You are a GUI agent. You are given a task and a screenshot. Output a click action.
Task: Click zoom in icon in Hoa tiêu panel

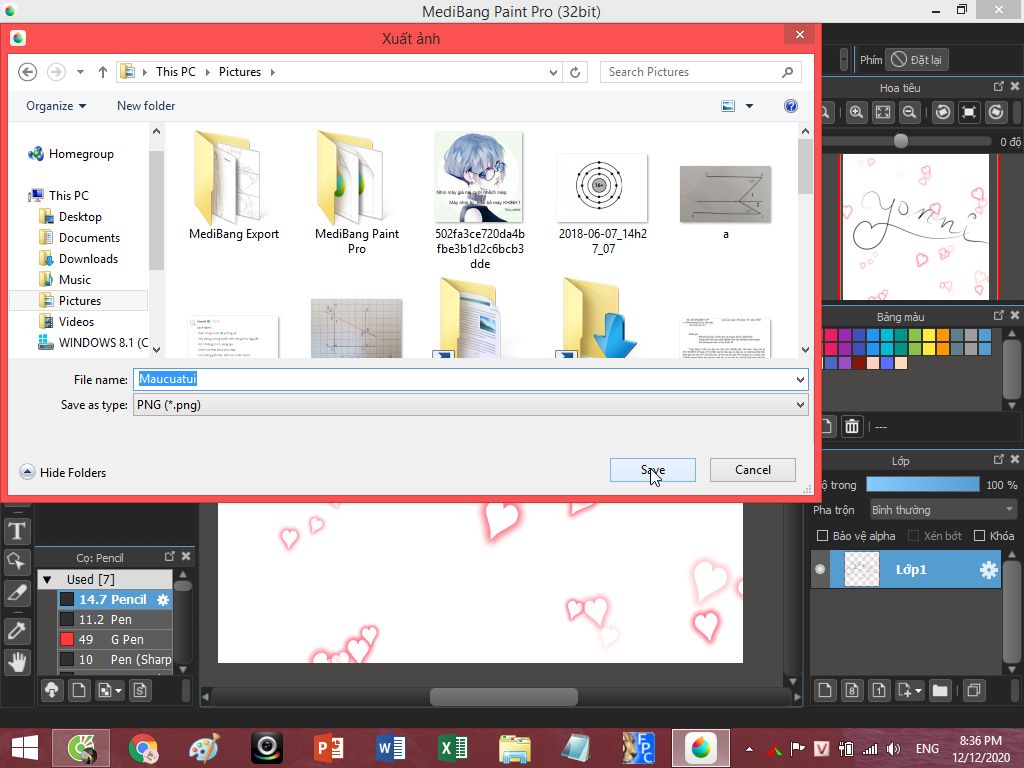pos(856,112)
